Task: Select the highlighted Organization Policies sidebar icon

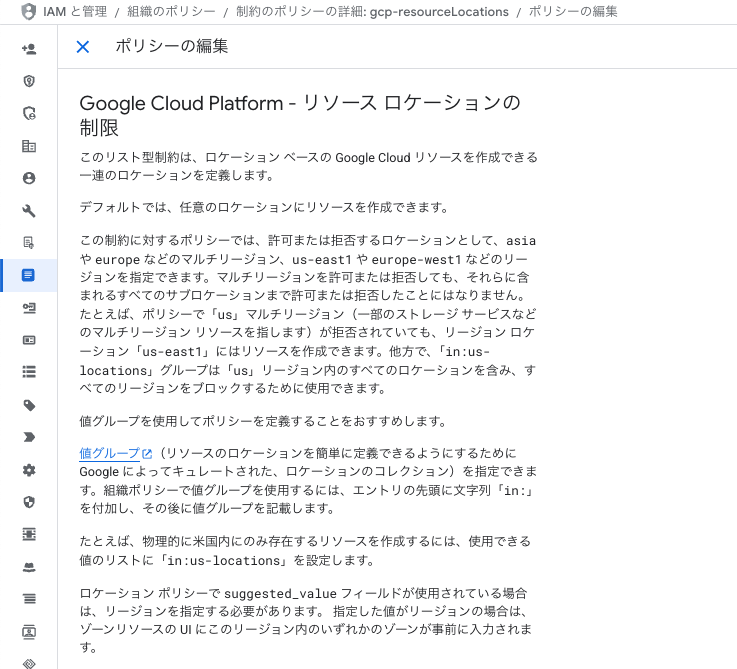Action: tap(28, 275)
